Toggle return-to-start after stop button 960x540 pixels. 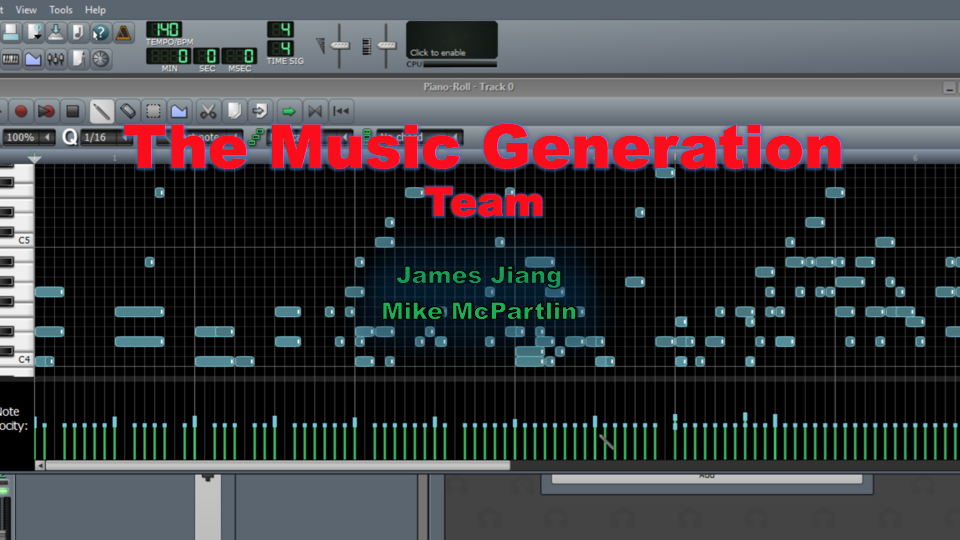pos(341,111)
